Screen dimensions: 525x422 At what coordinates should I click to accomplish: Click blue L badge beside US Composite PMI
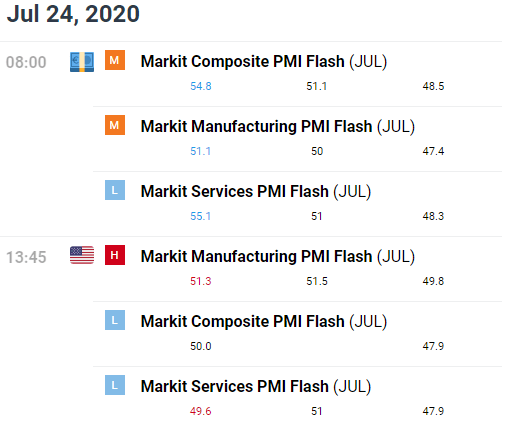tap(115, 320)
